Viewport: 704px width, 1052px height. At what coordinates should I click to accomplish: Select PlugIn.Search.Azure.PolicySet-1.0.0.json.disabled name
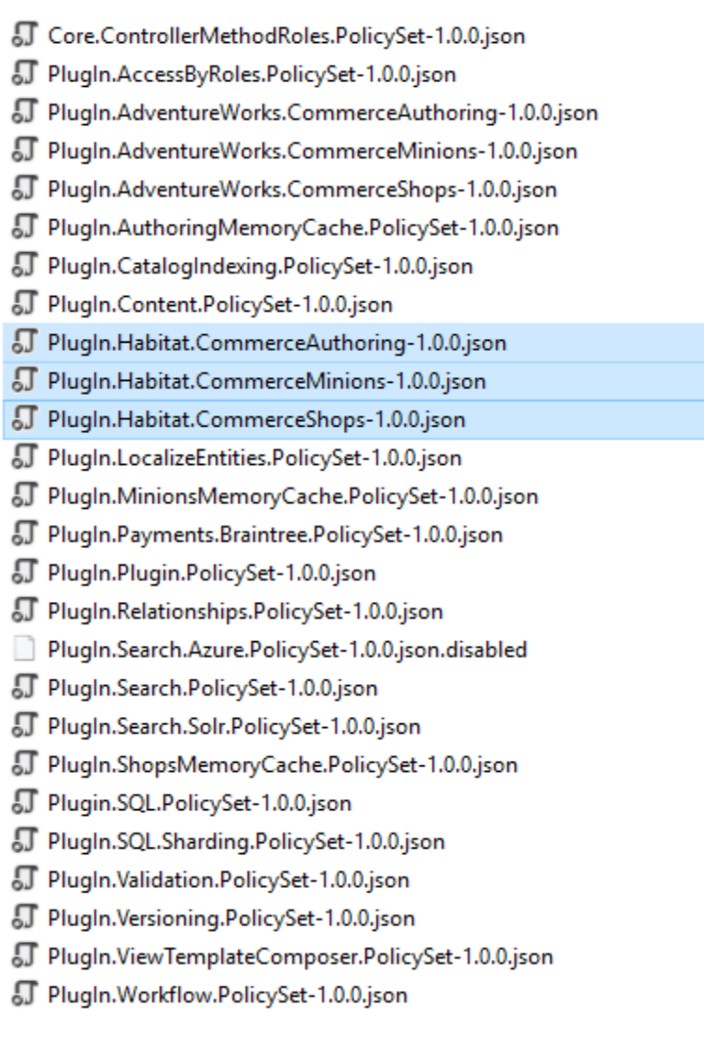(287, 649)
